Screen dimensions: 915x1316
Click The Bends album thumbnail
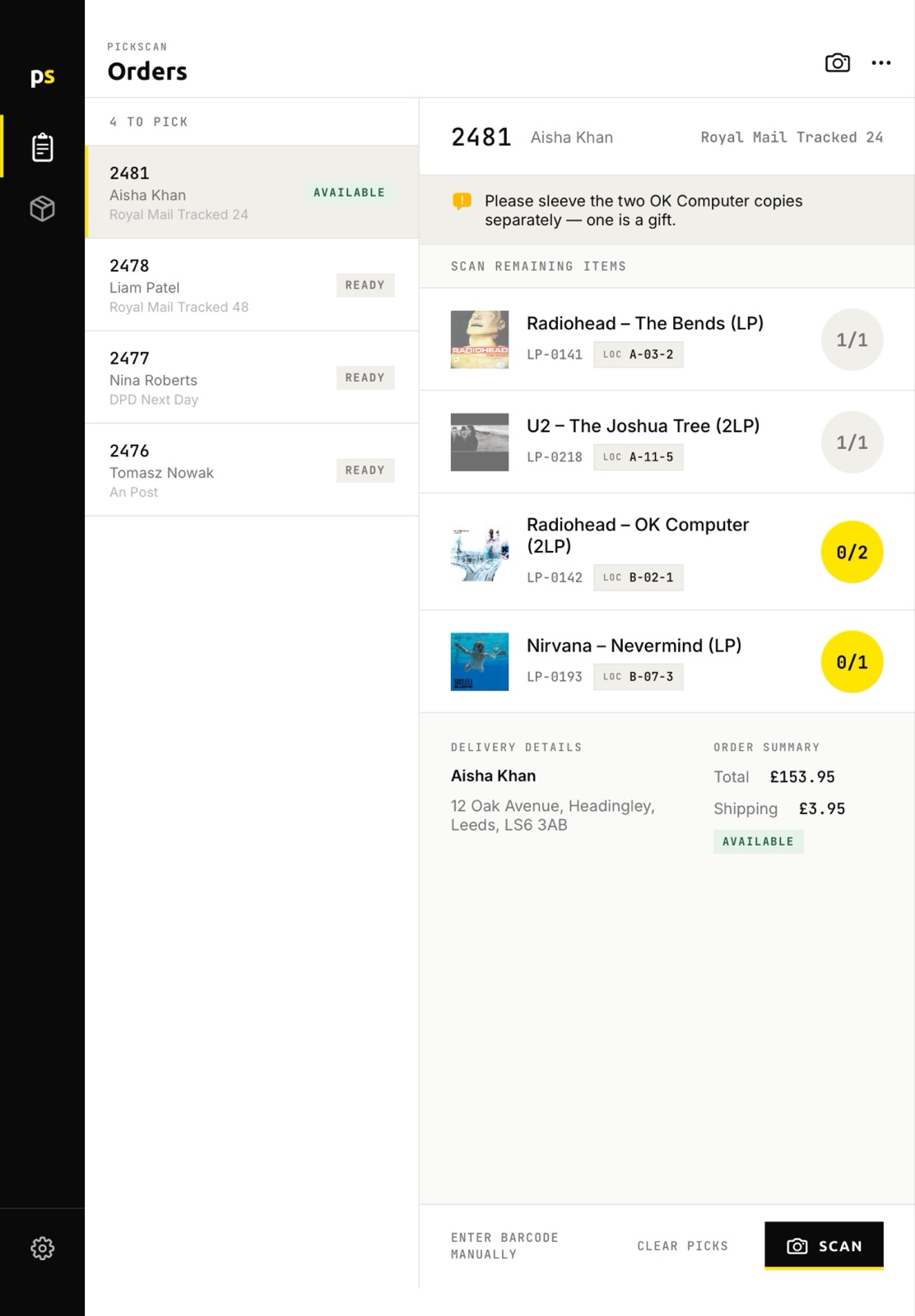pyautogui.click(x=480, y=340)
